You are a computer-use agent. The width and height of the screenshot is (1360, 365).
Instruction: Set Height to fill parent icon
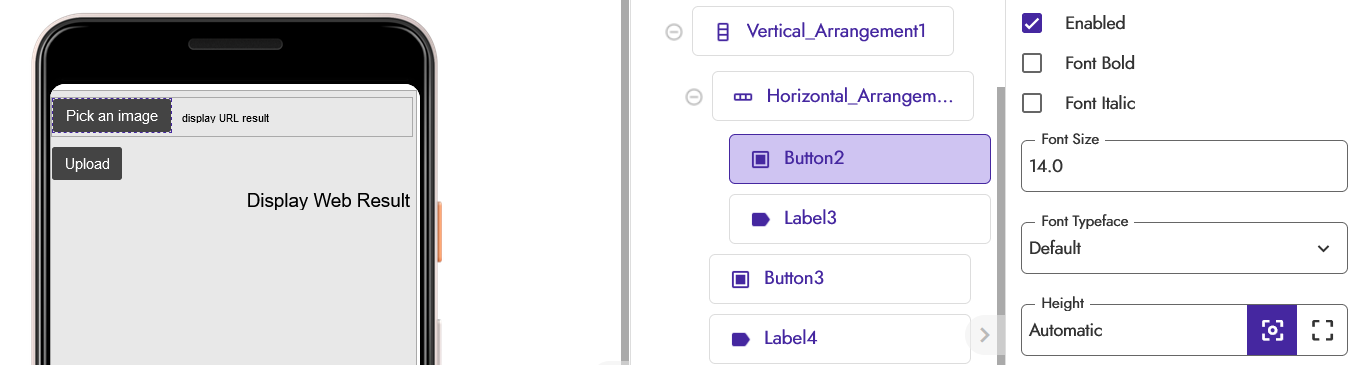[x=1322, y=330]
